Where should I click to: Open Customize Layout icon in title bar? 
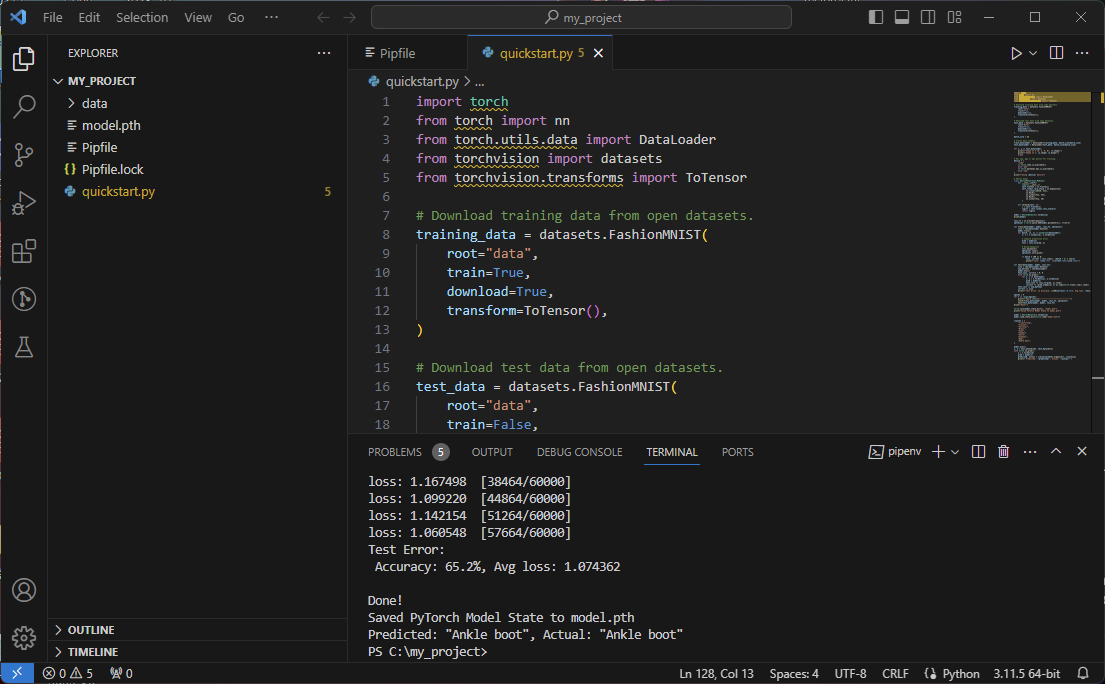tap(954, 18)
